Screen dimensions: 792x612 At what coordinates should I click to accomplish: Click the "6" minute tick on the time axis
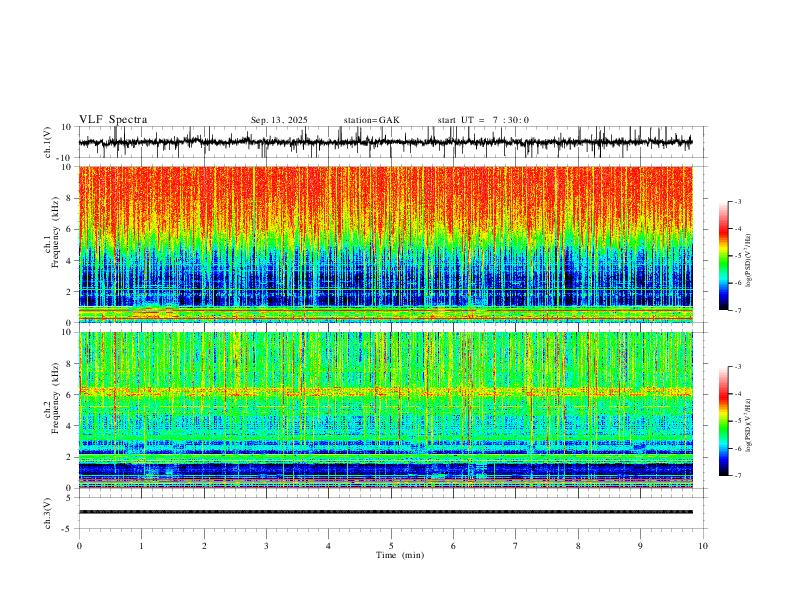(453, 546)
